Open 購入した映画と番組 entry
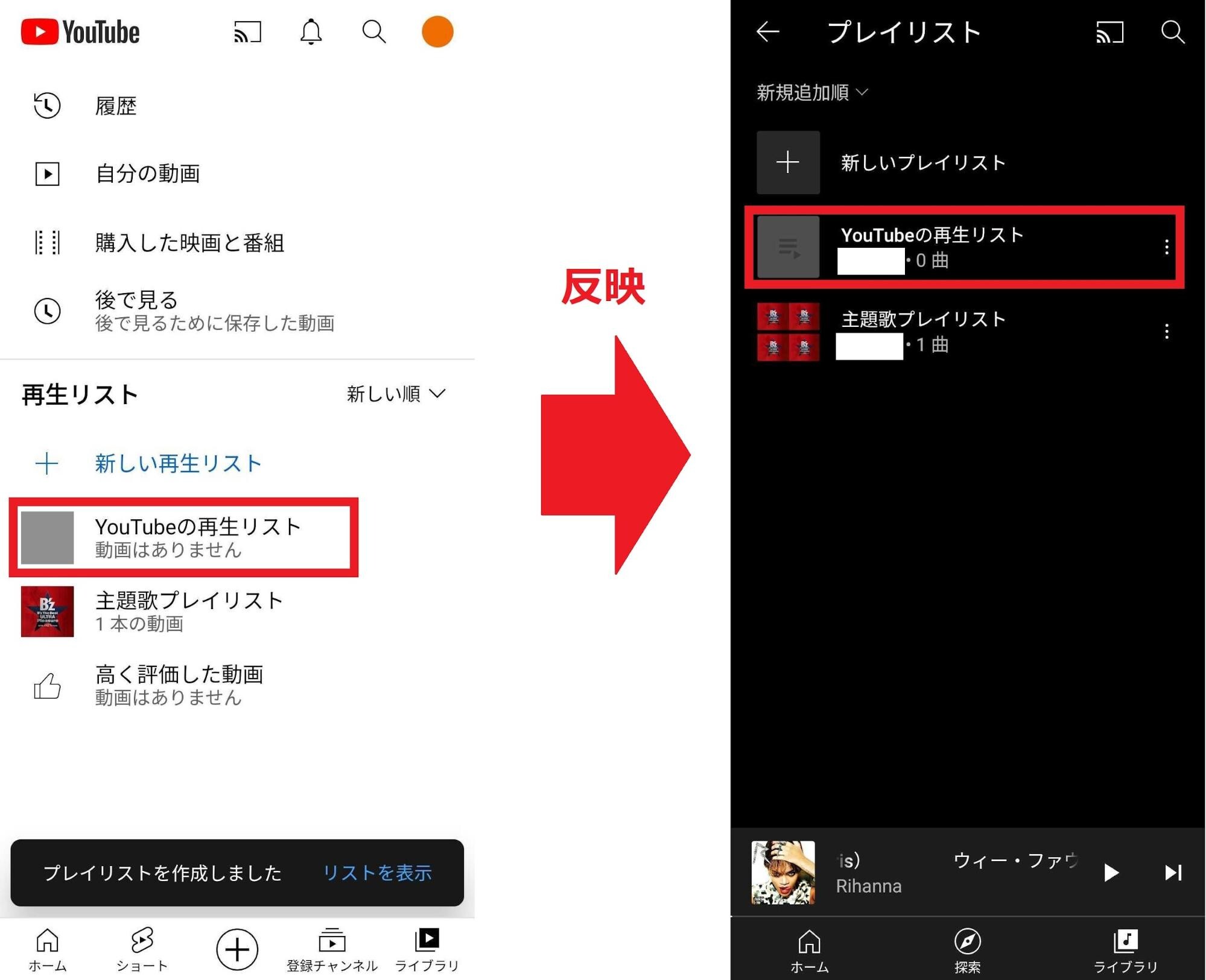This screenshot has height=980, width=1206. [237, 242]
